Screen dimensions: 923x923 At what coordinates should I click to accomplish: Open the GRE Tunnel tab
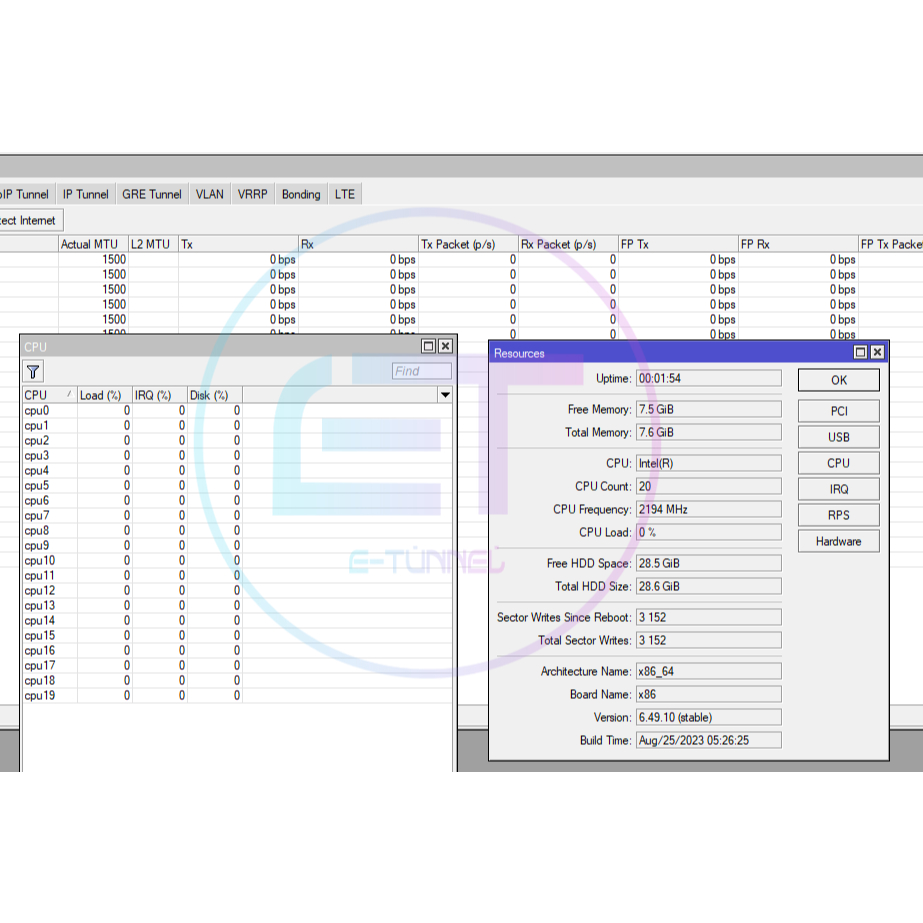point(152,194)
